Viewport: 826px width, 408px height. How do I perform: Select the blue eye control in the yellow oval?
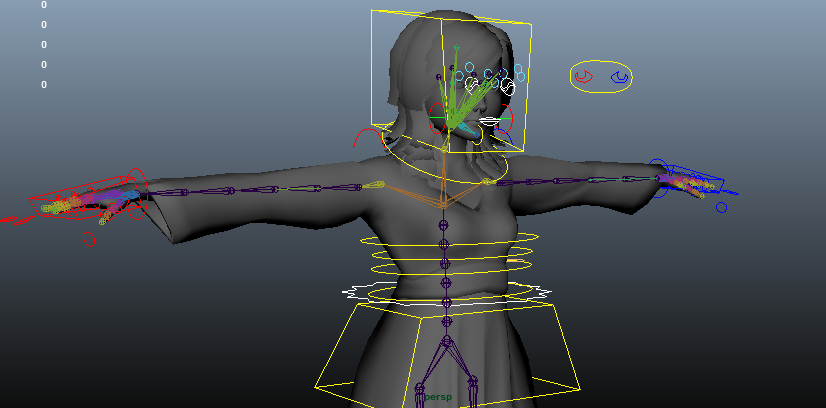click(620, 78)
